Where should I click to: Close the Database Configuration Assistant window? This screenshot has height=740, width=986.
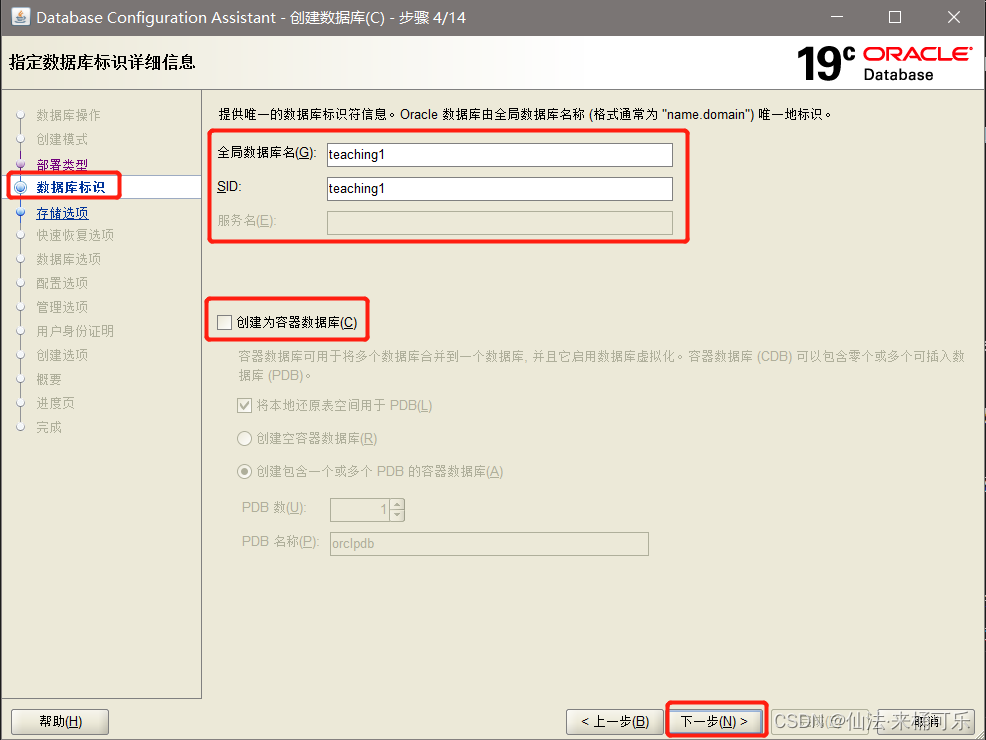coord(953,17)
